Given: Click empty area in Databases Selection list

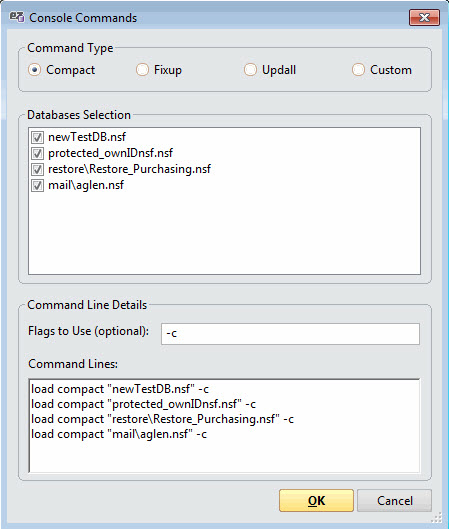Looking at the screenshot, I should (x=224, y=233).
